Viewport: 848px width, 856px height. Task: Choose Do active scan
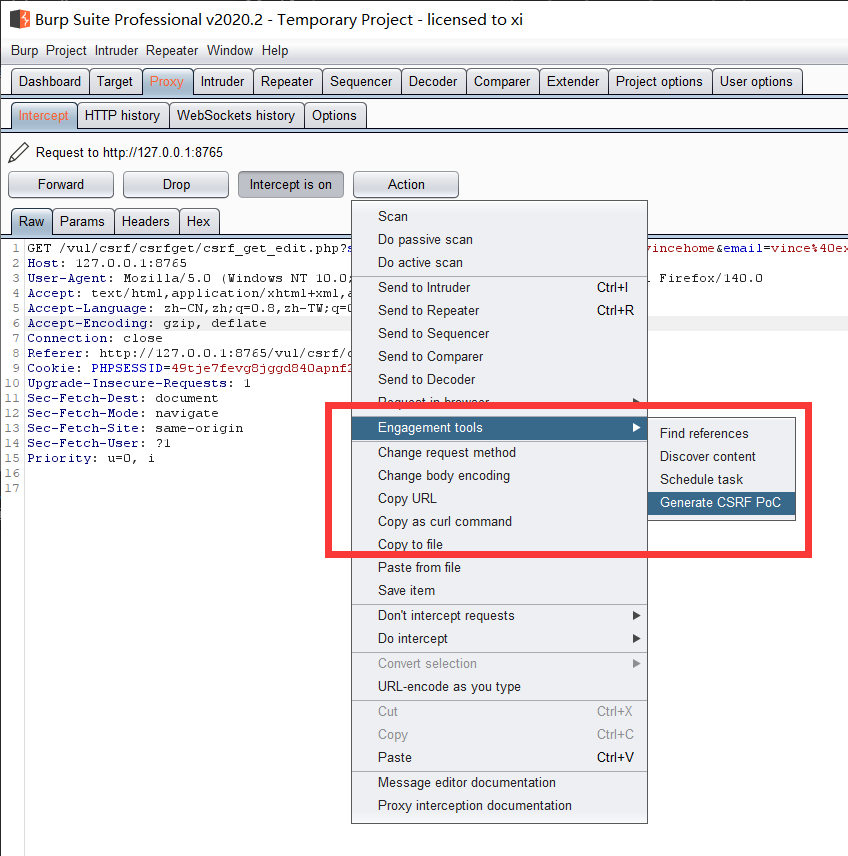click(499, 262)
